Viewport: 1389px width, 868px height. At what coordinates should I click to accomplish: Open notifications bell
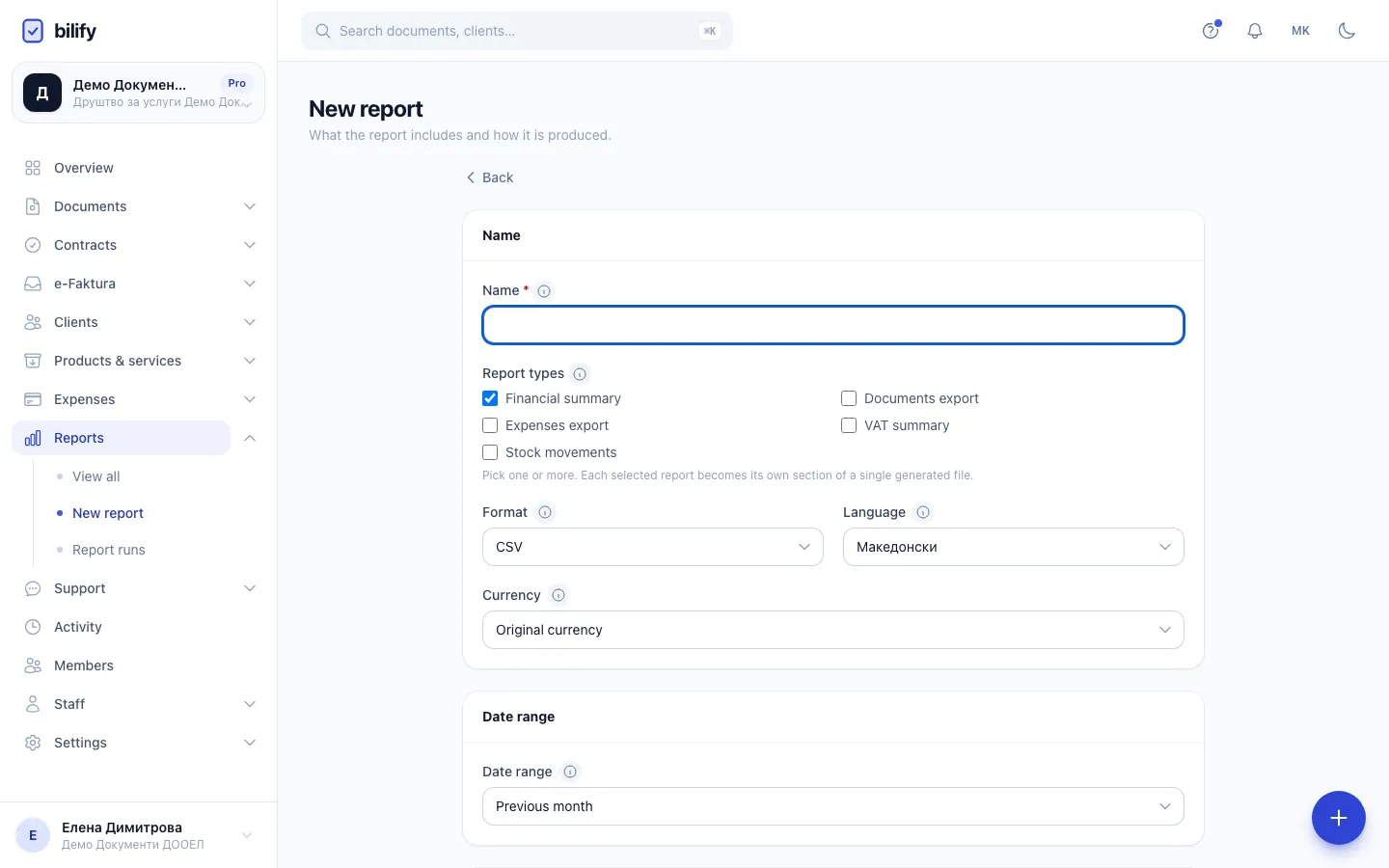pyautogui.click(x=1255, y=31)
